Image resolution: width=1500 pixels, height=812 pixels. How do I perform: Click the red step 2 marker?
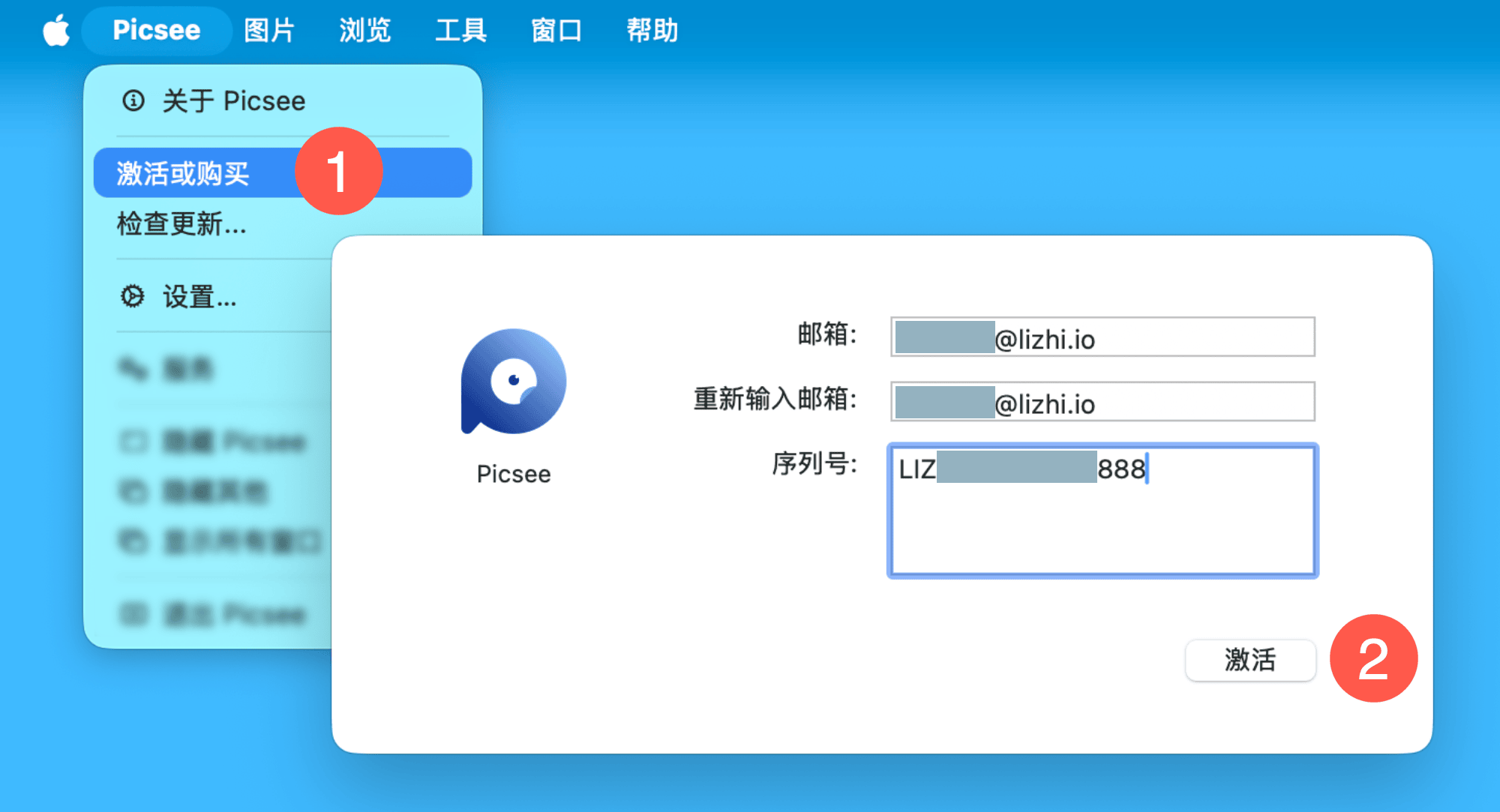point(1373,658)
